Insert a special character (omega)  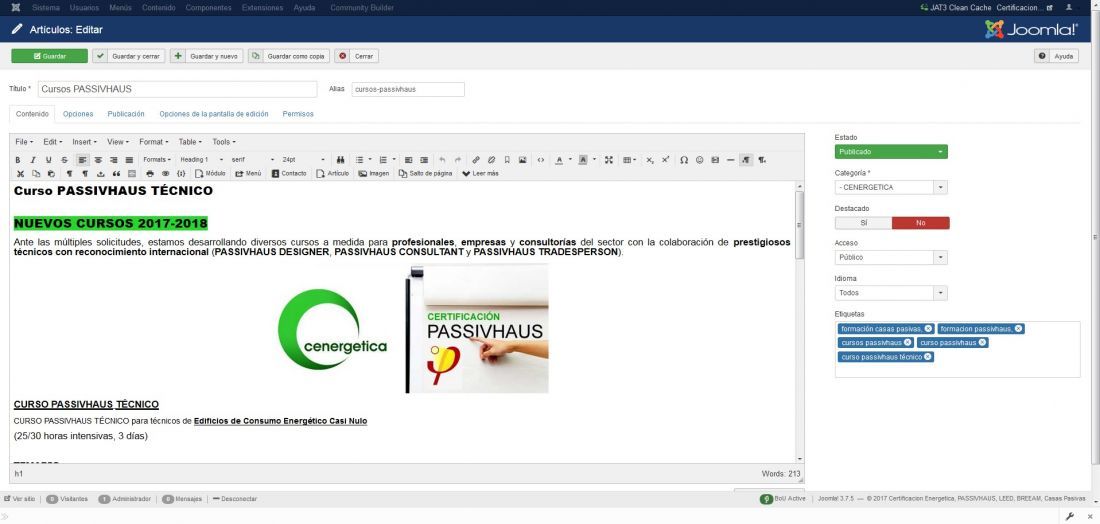coord(684,160)
